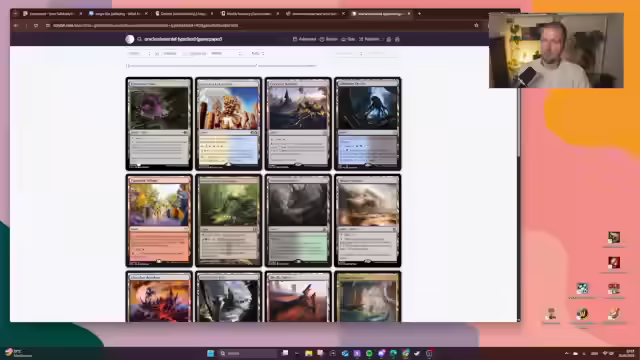Viewport: 640px width, 360px height.
Task: Click the Scryfall logo icon
Action: pos(130,39)
